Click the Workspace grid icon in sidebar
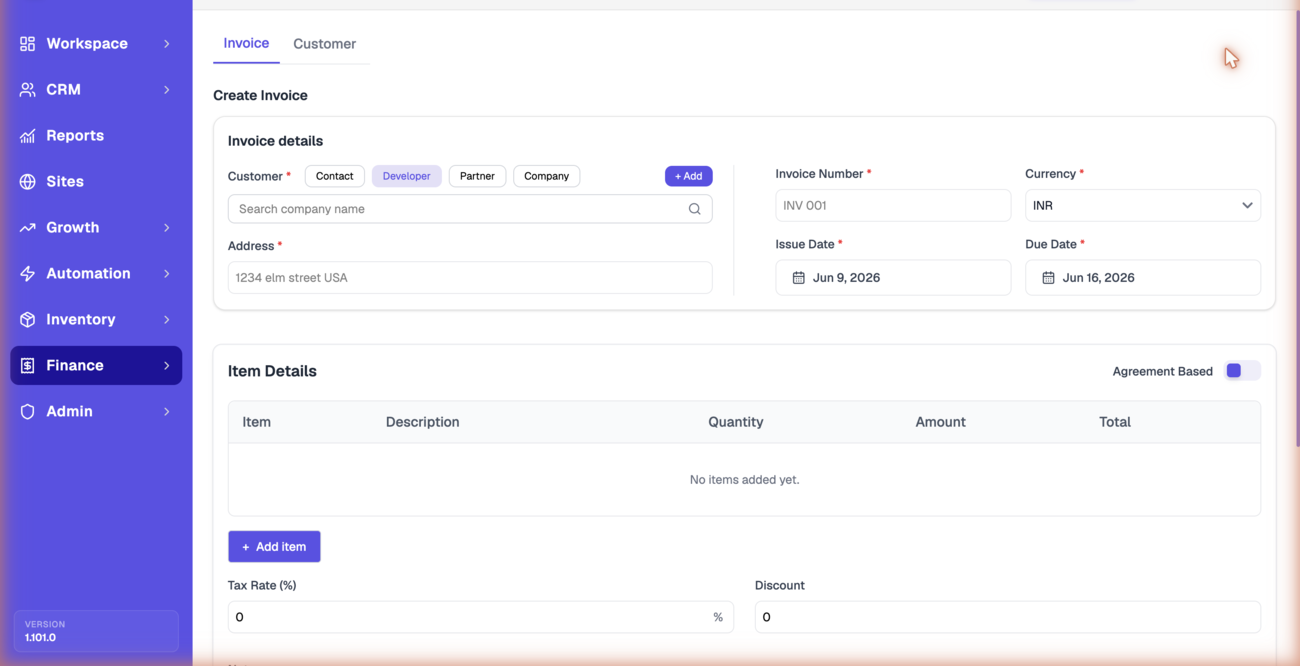 click(x=27, y=44)
